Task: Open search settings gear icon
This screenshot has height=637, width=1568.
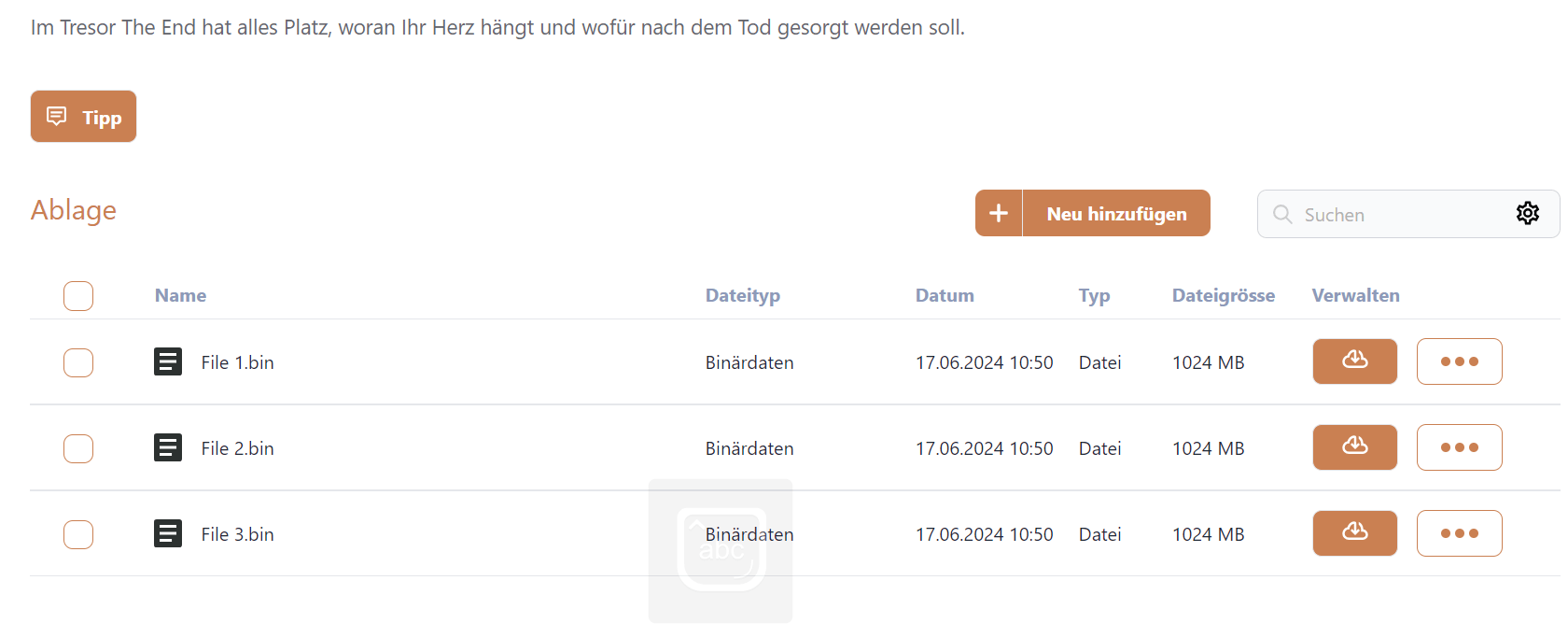Action: pos(1527,214)
